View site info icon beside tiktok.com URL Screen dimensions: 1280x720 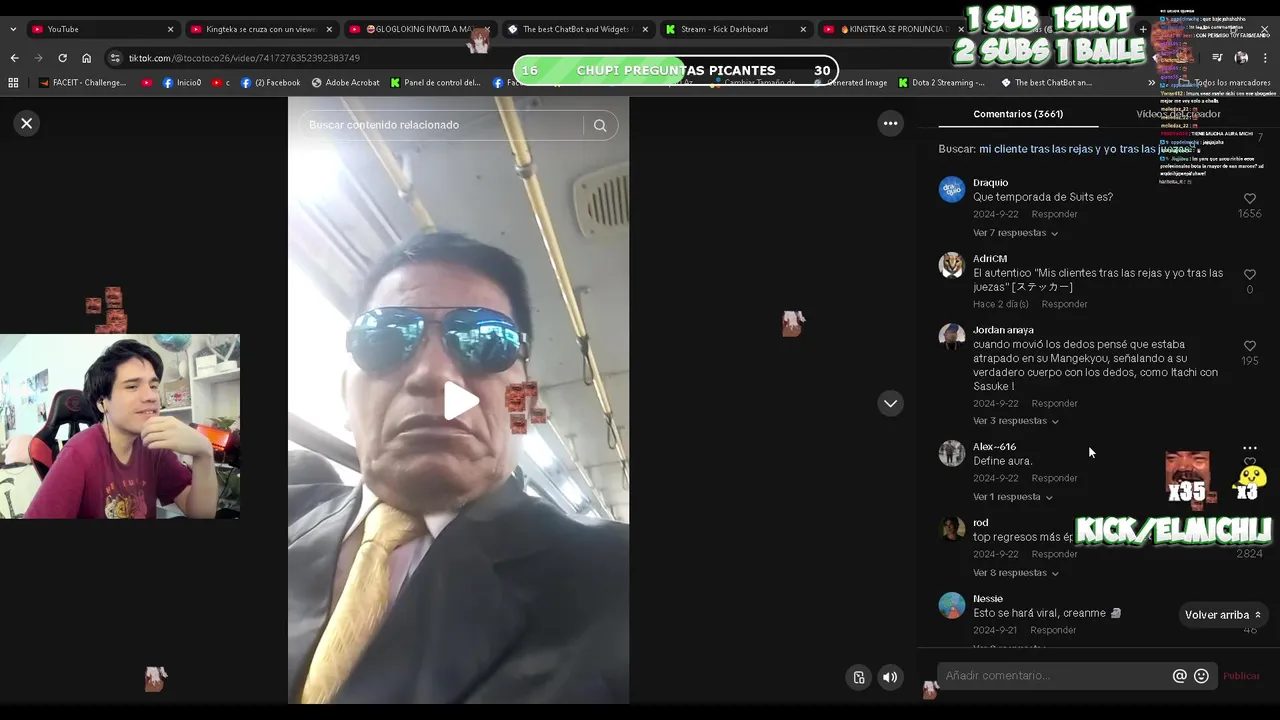click(115, 58)
